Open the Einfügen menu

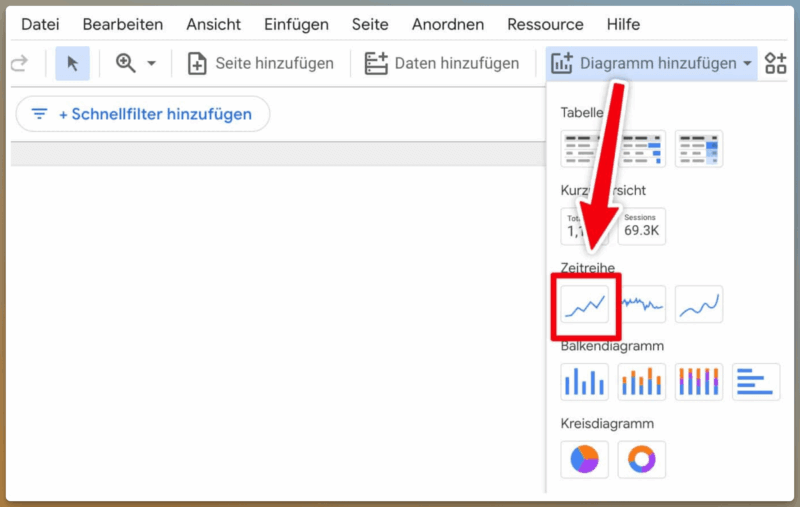coord(296,24)
